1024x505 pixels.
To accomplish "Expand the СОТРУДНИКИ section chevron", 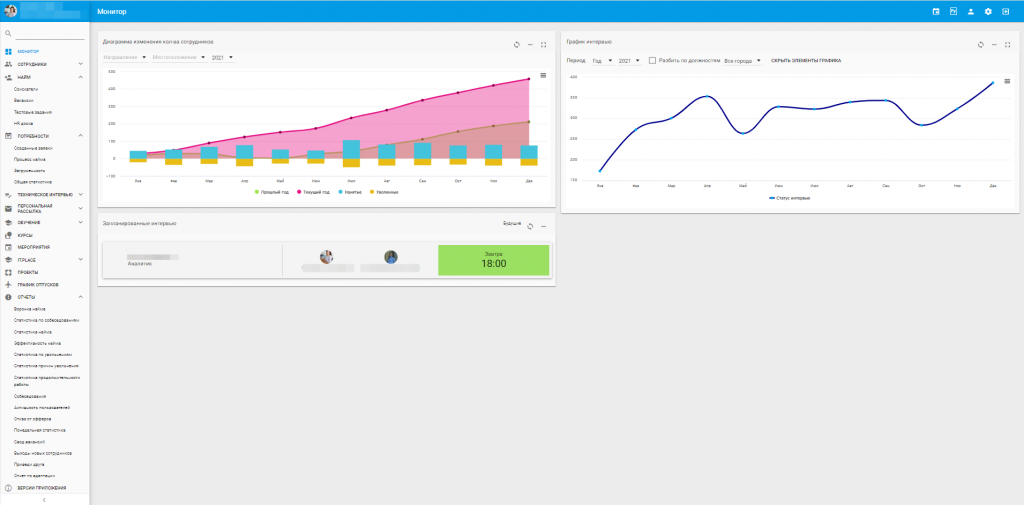I will point(80,64).
